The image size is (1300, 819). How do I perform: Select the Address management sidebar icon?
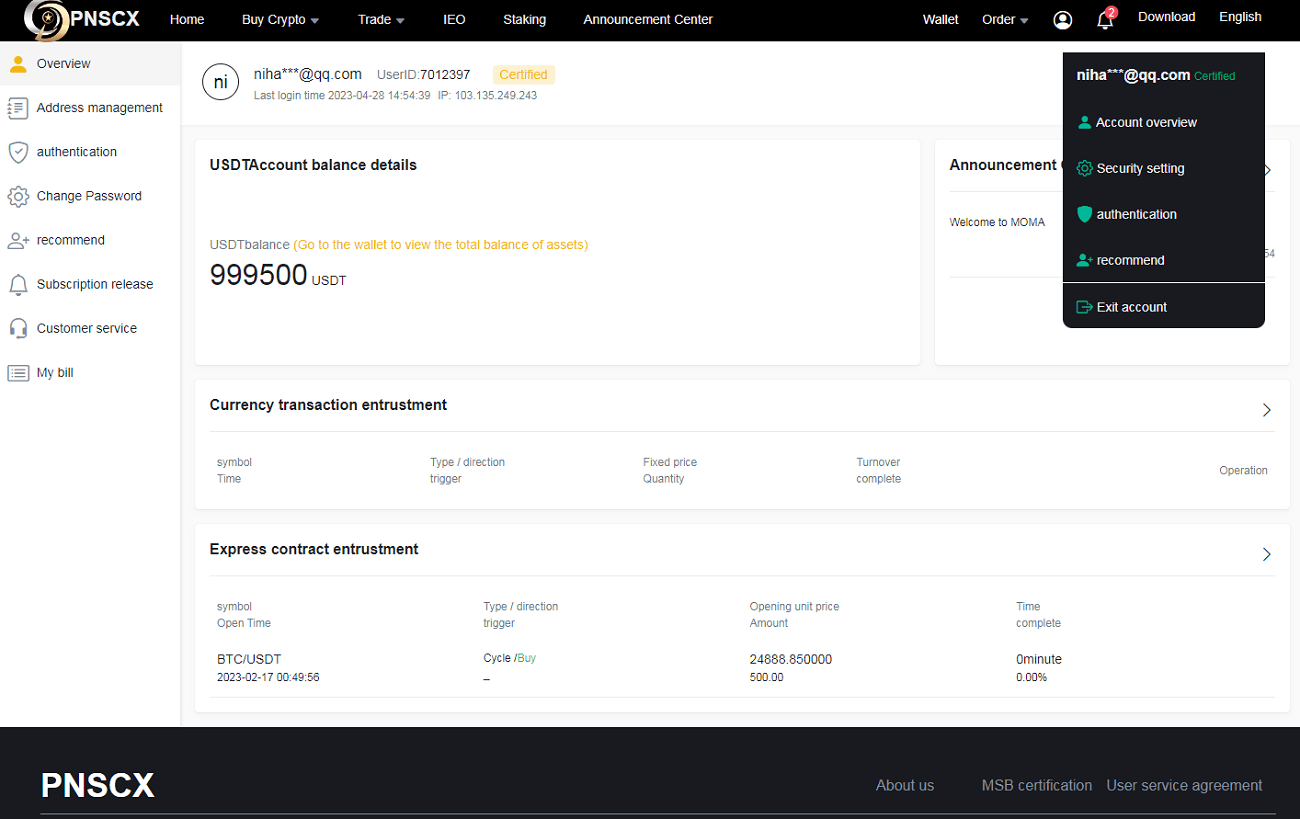18,107
